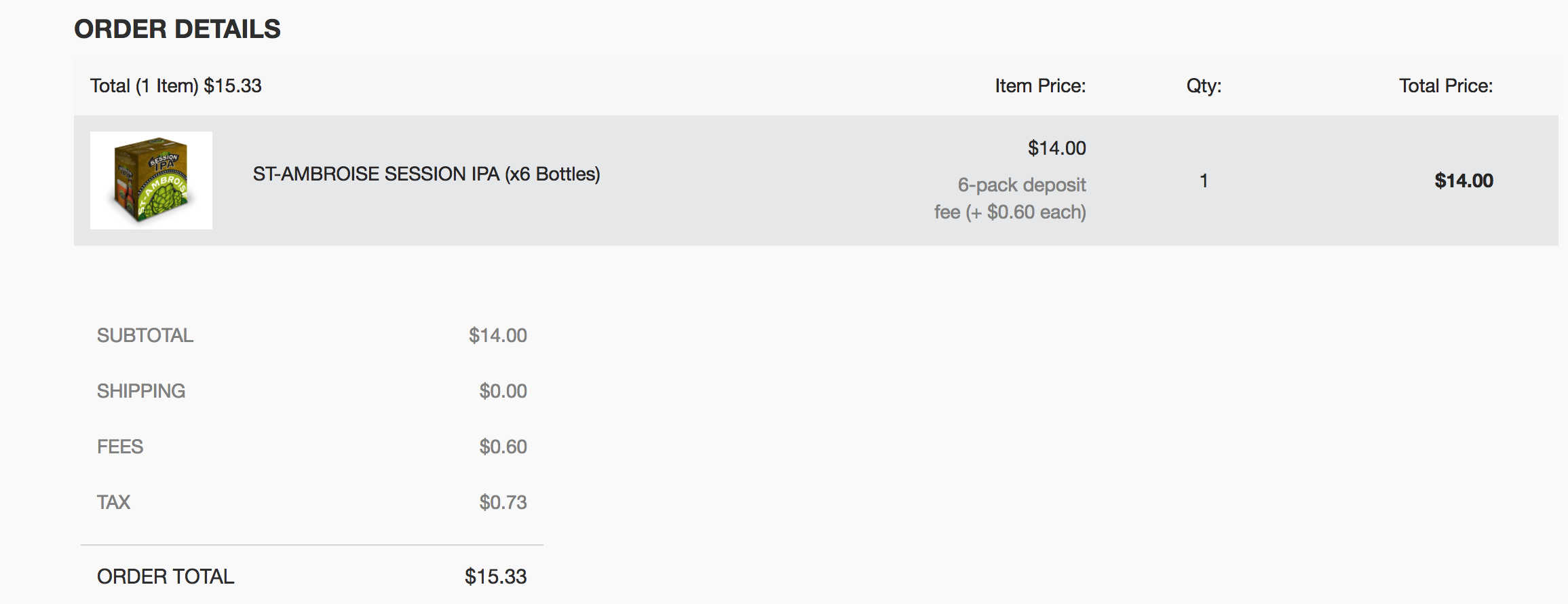
Task: Click the quantity value 1
Action: coord(1204,181)
